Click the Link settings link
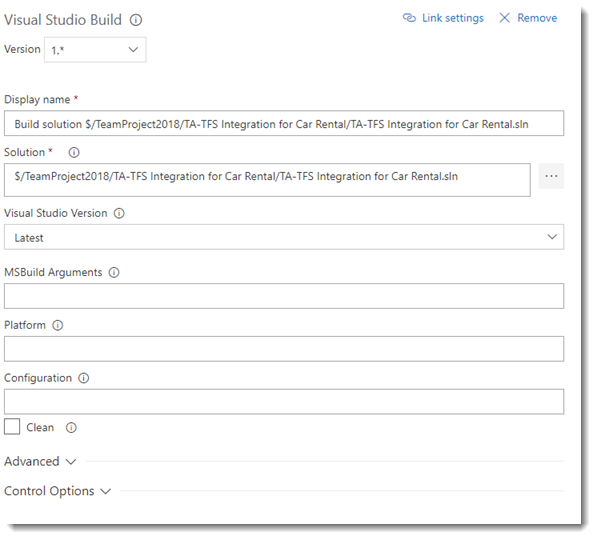 click(x=453, y=18)
